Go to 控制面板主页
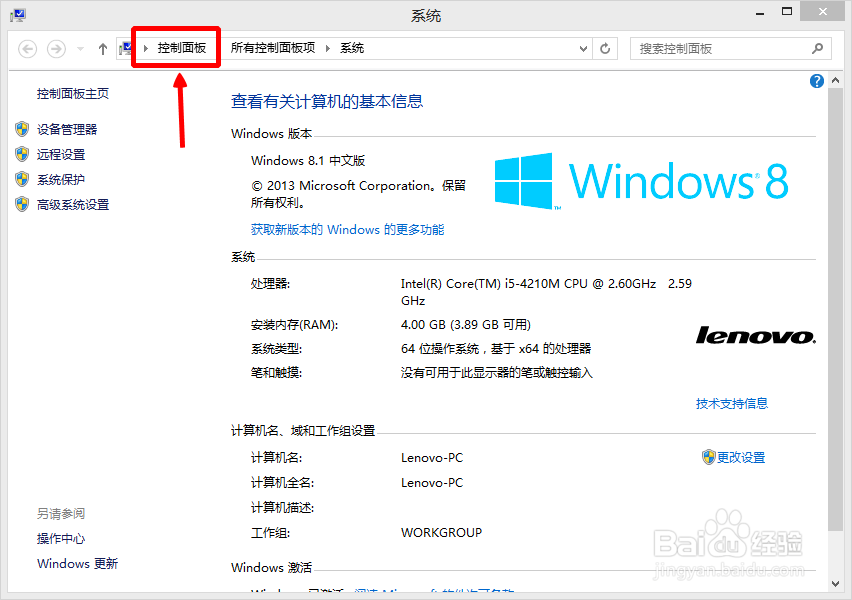 click(73, 94)
